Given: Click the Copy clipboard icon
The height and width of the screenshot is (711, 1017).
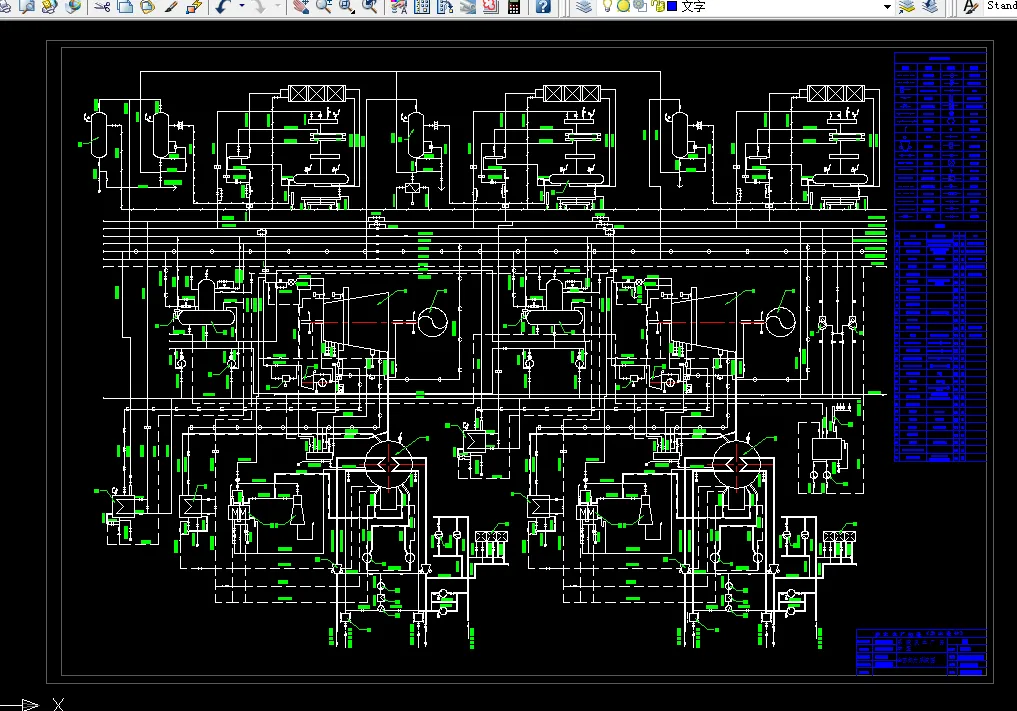Looking at the screenshot, I should pos(125,6).
